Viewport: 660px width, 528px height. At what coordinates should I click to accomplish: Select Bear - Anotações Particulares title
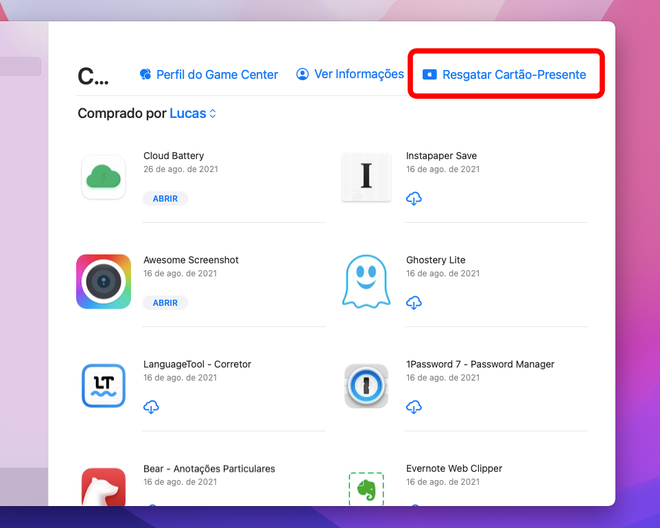209,469
